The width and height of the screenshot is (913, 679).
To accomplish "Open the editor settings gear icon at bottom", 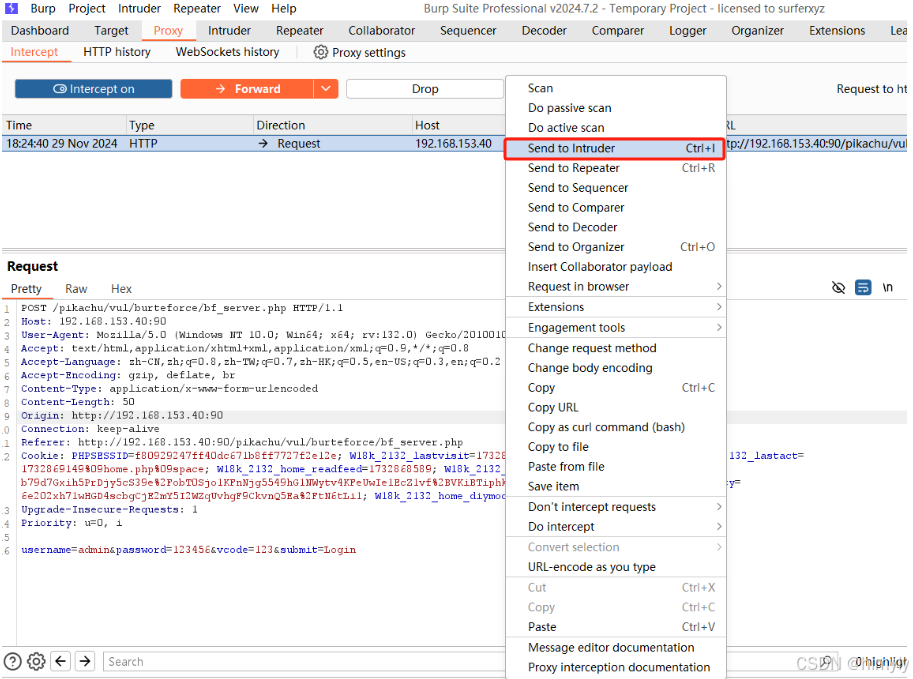I will [x=36, y=662].
